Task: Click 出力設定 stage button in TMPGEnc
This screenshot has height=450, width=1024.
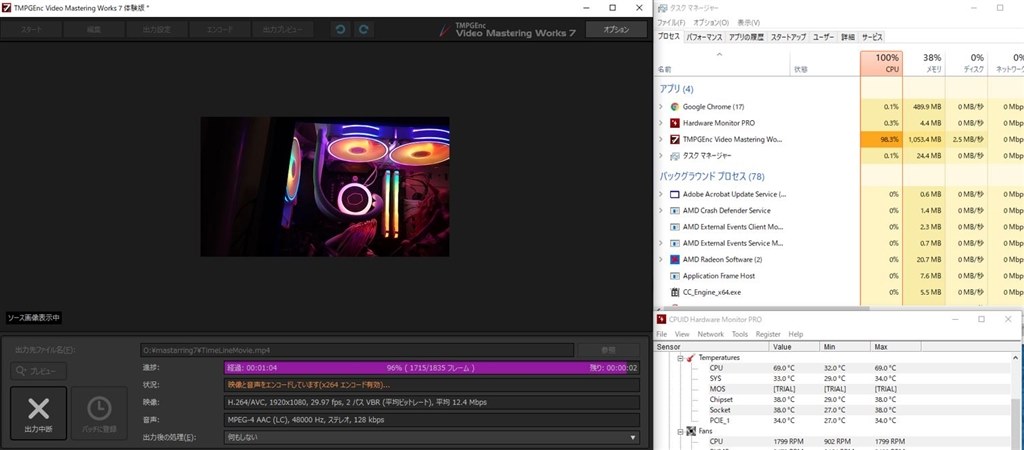Action: (156, 29)
